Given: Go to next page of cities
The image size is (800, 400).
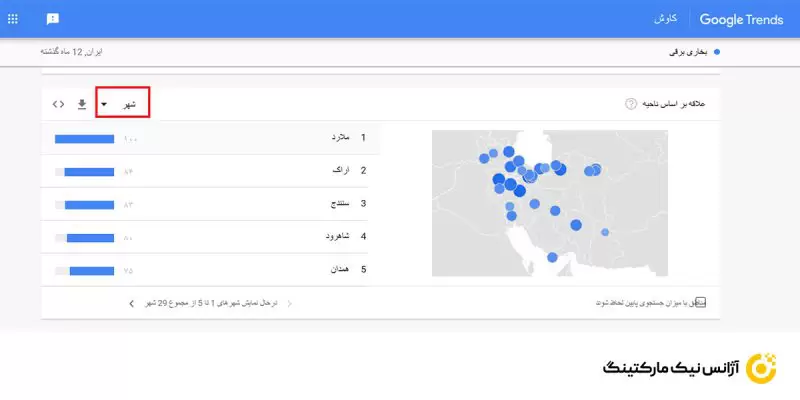Looking at the screenshot, I should coord(131,301).
